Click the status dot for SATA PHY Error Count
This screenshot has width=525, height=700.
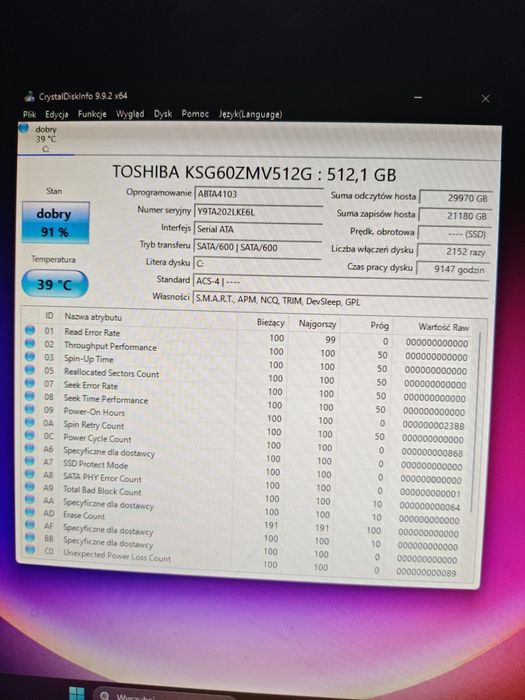click(x=30, y=473)
